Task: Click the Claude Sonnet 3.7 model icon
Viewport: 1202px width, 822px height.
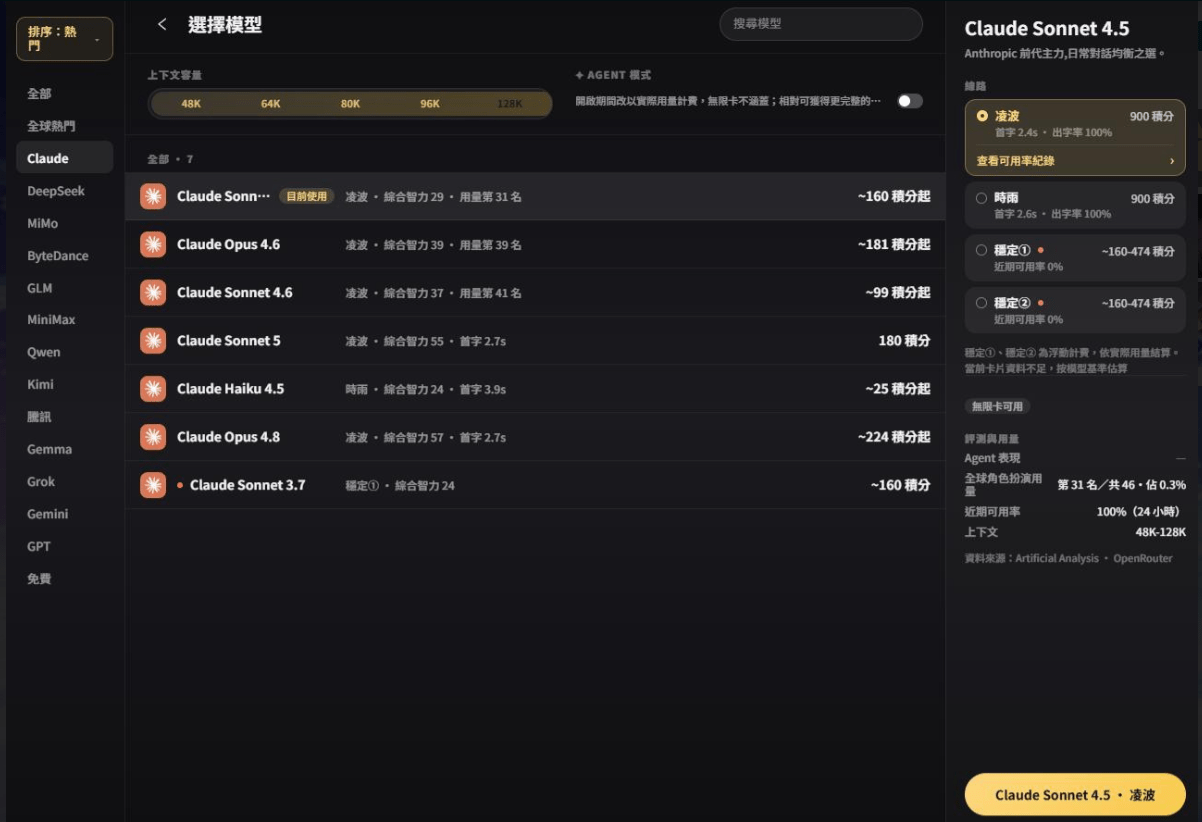Action: pyautogui.click(x=153, y=485)
